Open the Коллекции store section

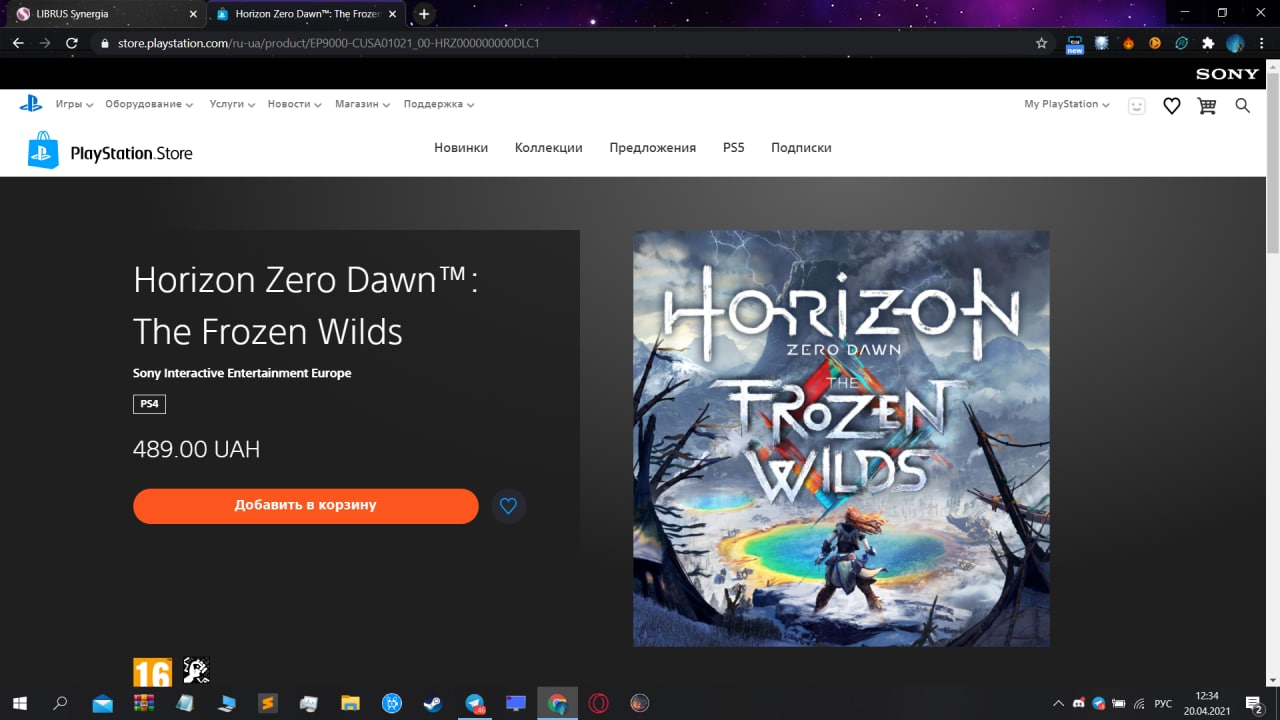point(549,147)
